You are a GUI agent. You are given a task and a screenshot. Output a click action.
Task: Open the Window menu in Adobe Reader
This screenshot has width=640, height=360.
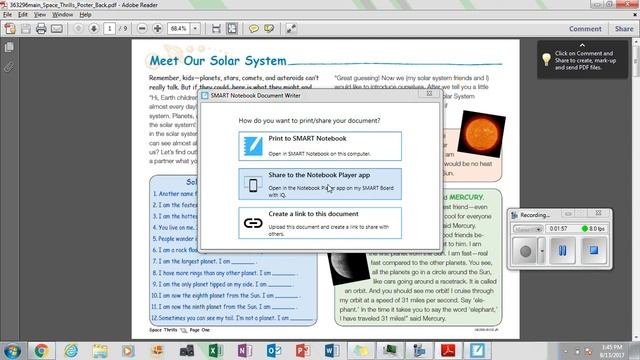[x=62, y=15]
